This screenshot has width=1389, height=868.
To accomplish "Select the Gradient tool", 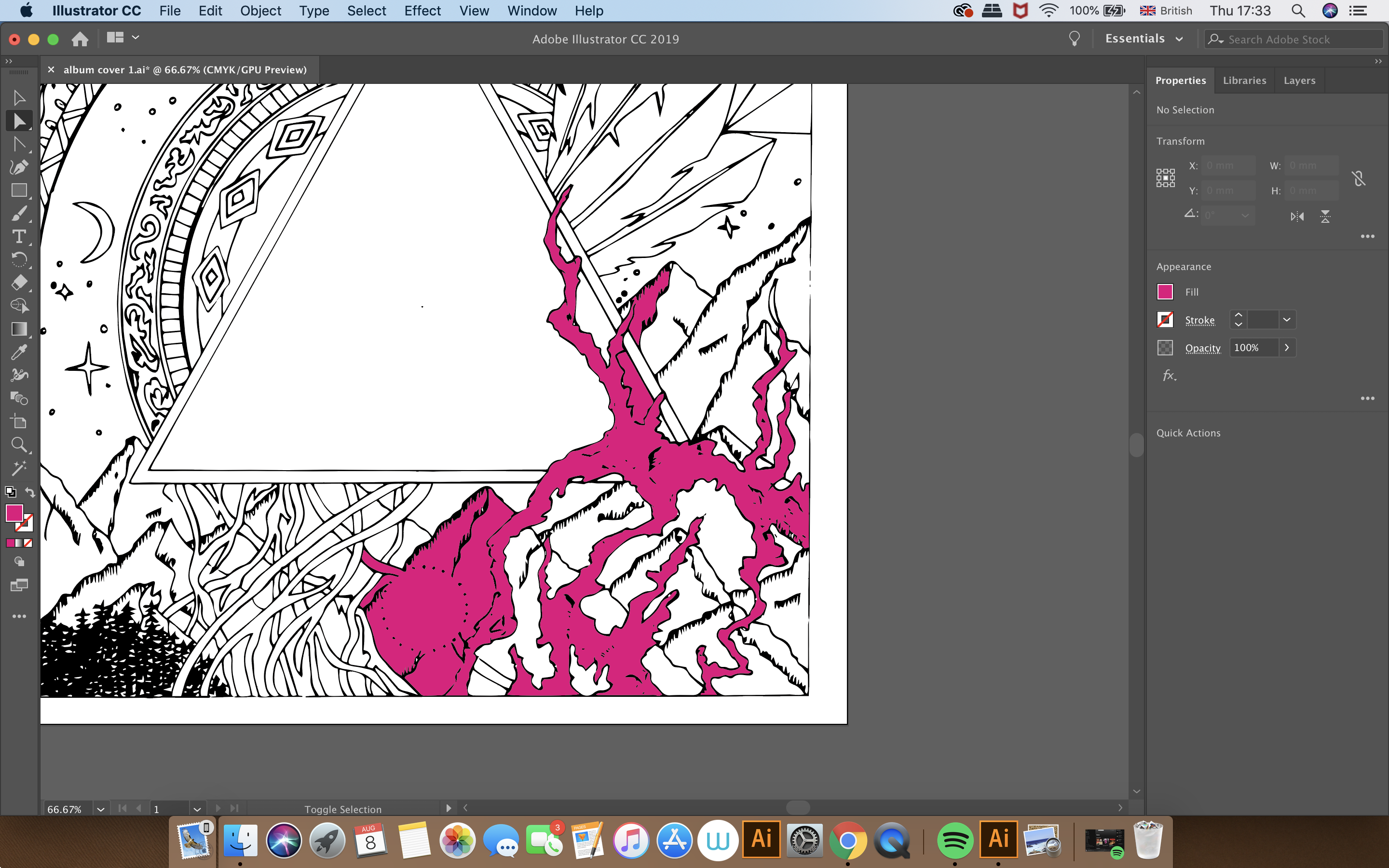I will tap(19, 329).
